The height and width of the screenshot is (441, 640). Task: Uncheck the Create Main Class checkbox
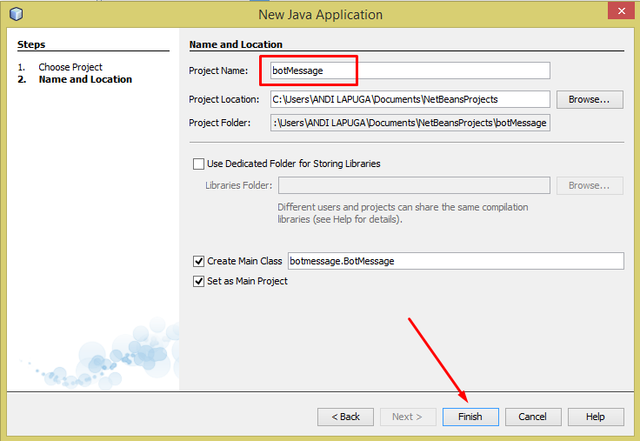pyautogui.click(x=198, y=261)
